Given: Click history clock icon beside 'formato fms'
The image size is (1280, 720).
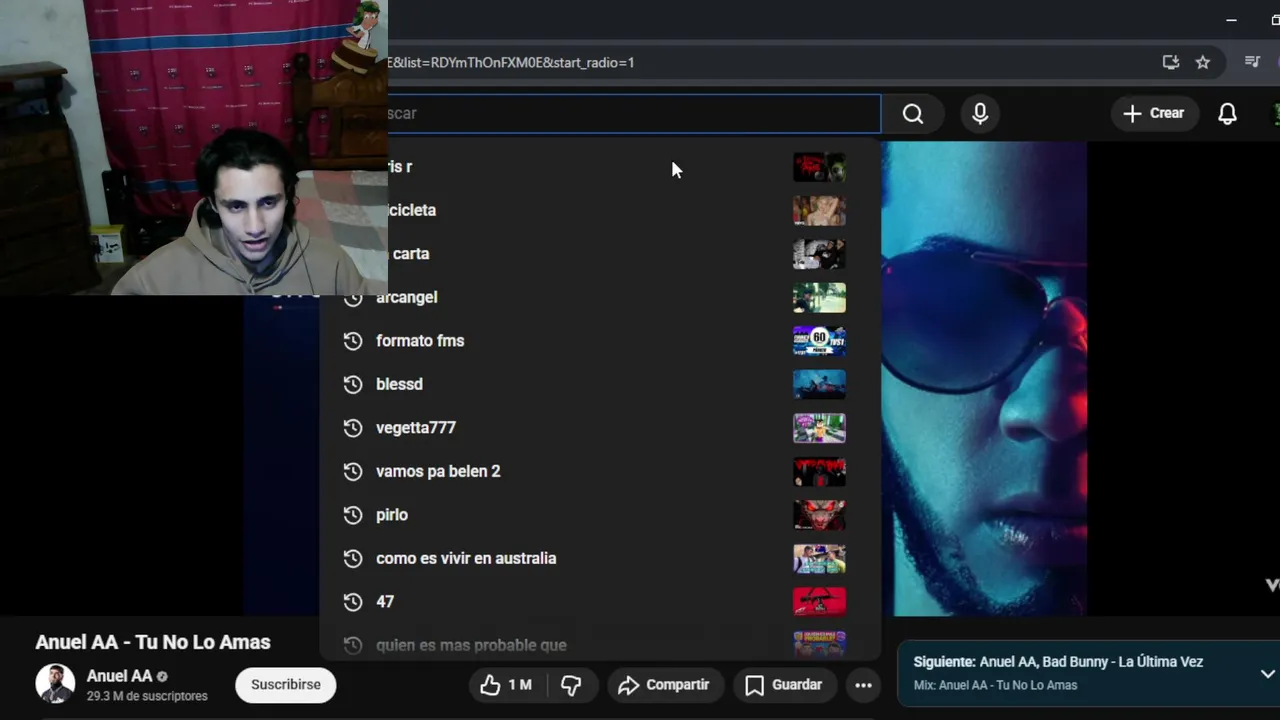Looking at the screenshot, I should click(352, 341).
